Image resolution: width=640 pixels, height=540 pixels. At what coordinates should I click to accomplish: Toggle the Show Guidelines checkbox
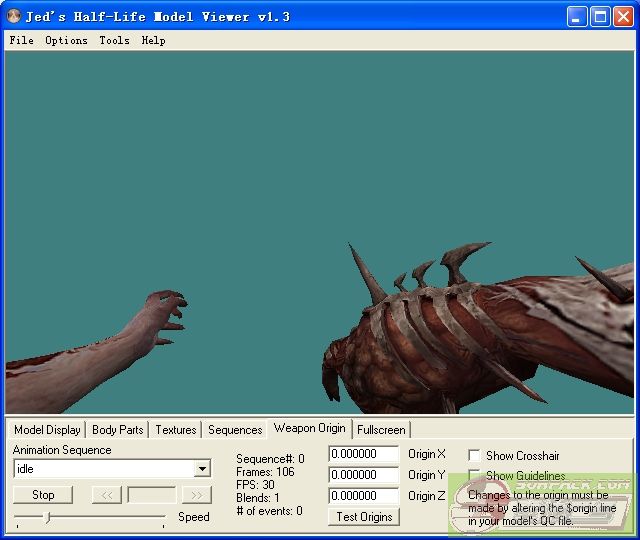tap(474, 476)
